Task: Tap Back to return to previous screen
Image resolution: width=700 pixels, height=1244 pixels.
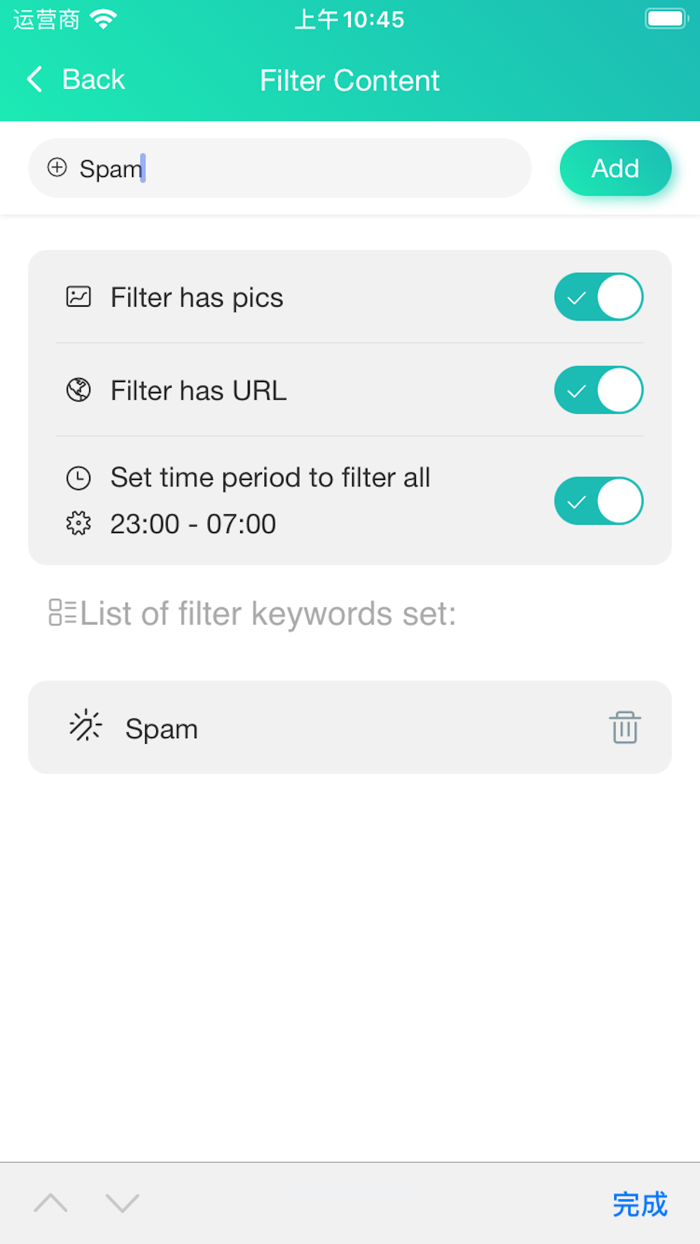Action: 75,79
